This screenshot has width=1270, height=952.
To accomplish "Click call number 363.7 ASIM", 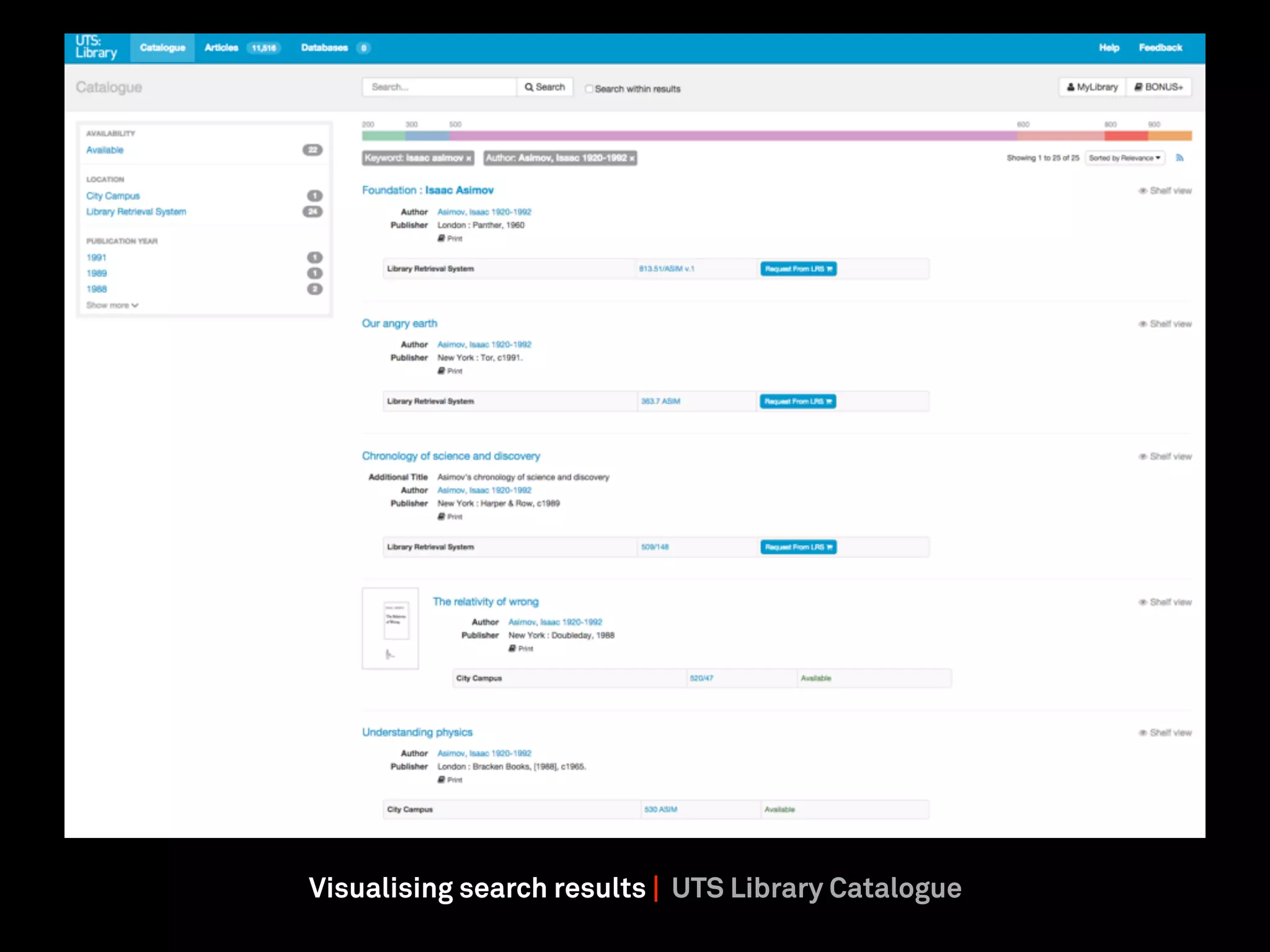I will pos(660,402).
